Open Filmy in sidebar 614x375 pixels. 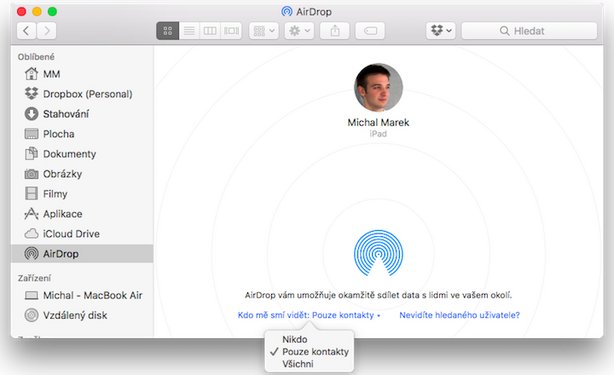click(x=82, y=194)
